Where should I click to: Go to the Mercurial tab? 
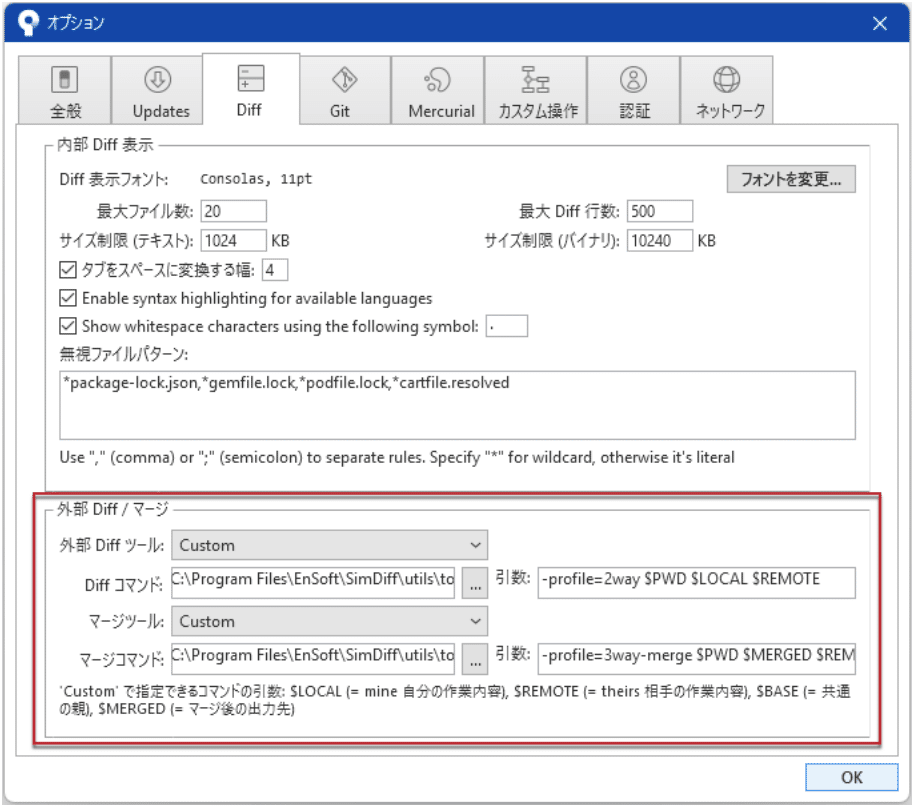(438, 90)
